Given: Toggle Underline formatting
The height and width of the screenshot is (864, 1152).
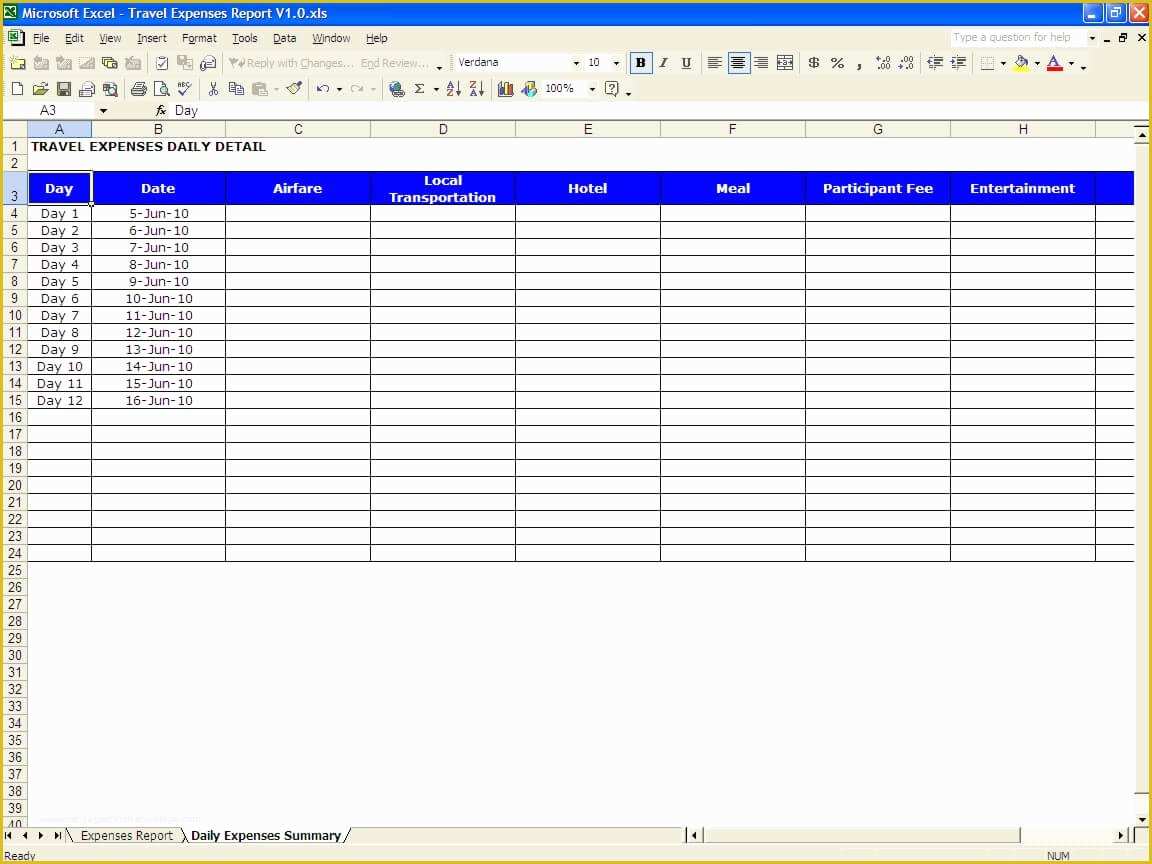Looking at the screenshot, I should (686, 63).
